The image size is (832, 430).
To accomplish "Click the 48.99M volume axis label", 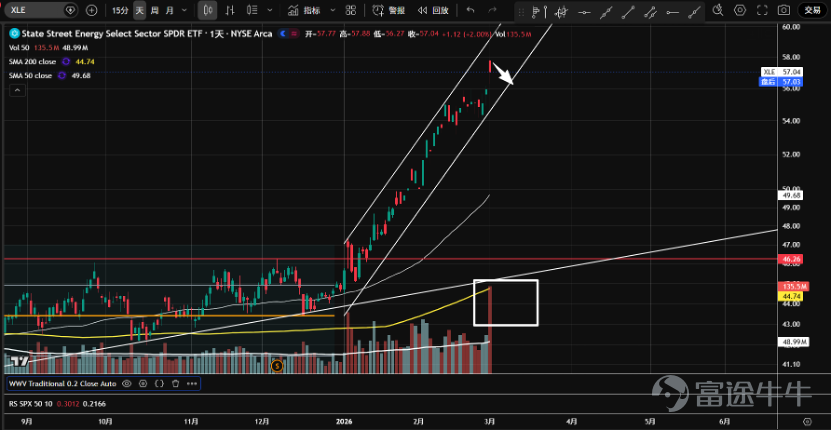I will pyautogui.click(x=793, y=342).
